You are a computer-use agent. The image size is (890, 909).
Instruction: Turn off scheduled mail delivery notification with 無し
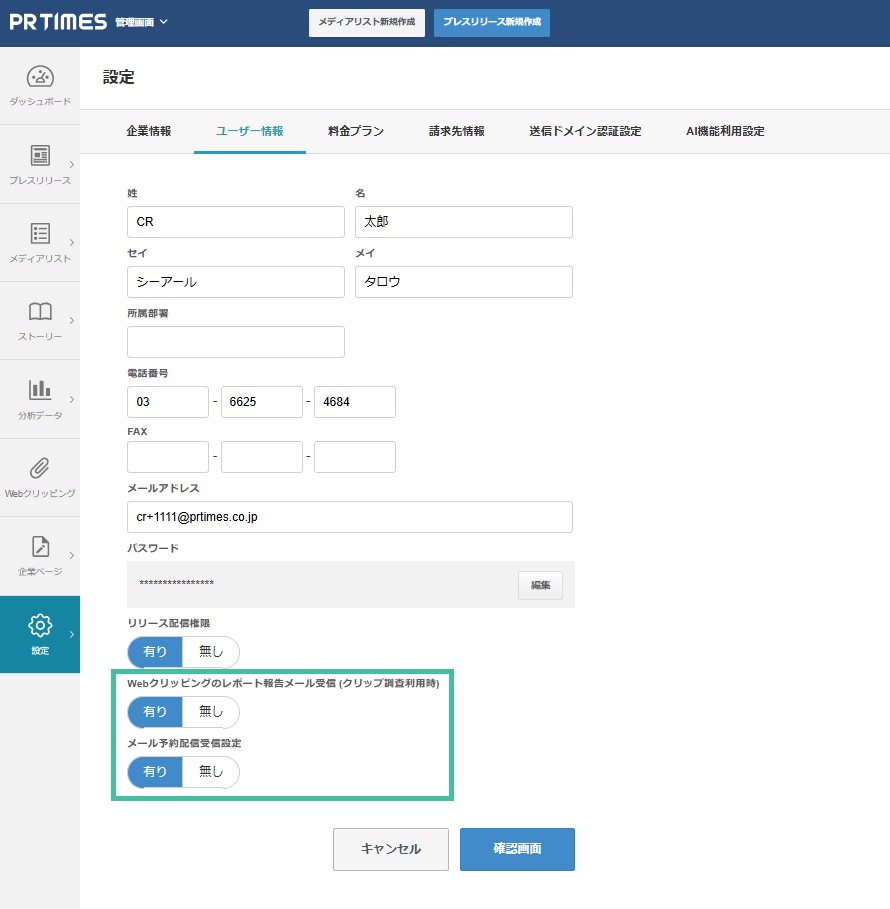coord(211,772)
